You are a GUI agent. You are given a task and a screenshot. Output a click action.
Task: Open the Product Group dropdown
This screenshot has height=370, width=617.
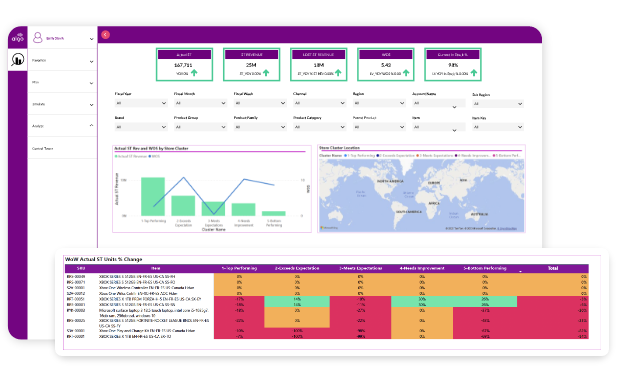tap(200, 127)
